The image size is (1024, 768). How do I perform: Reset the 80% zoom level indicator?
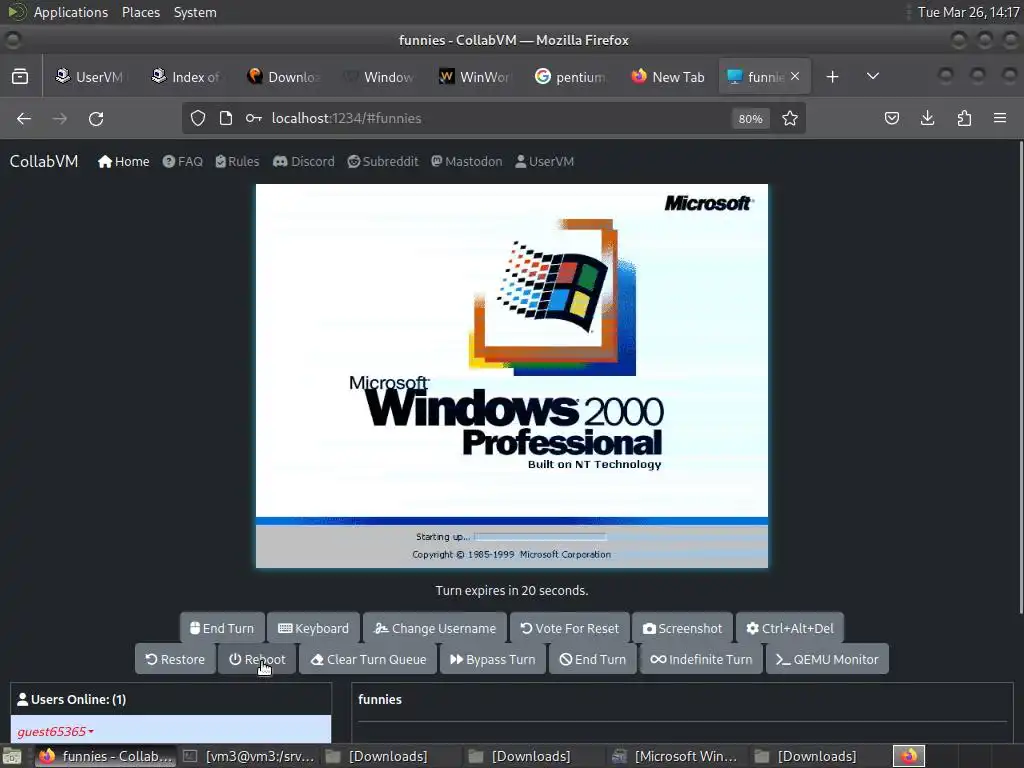click(x=750, y=119)
